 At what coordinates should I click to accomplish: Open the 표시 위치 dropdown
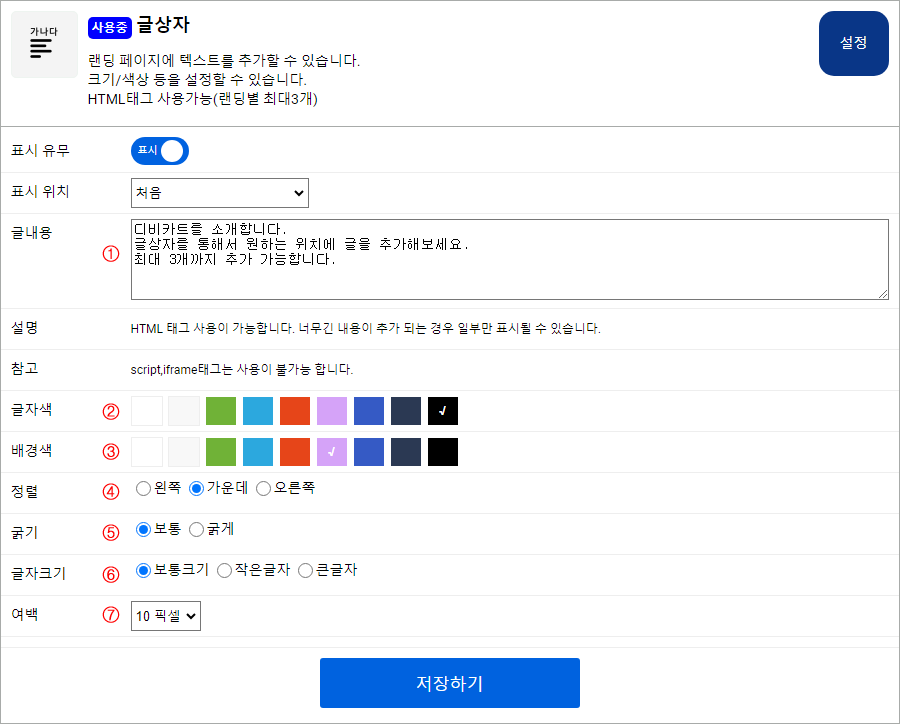click(x=220, y=192)
